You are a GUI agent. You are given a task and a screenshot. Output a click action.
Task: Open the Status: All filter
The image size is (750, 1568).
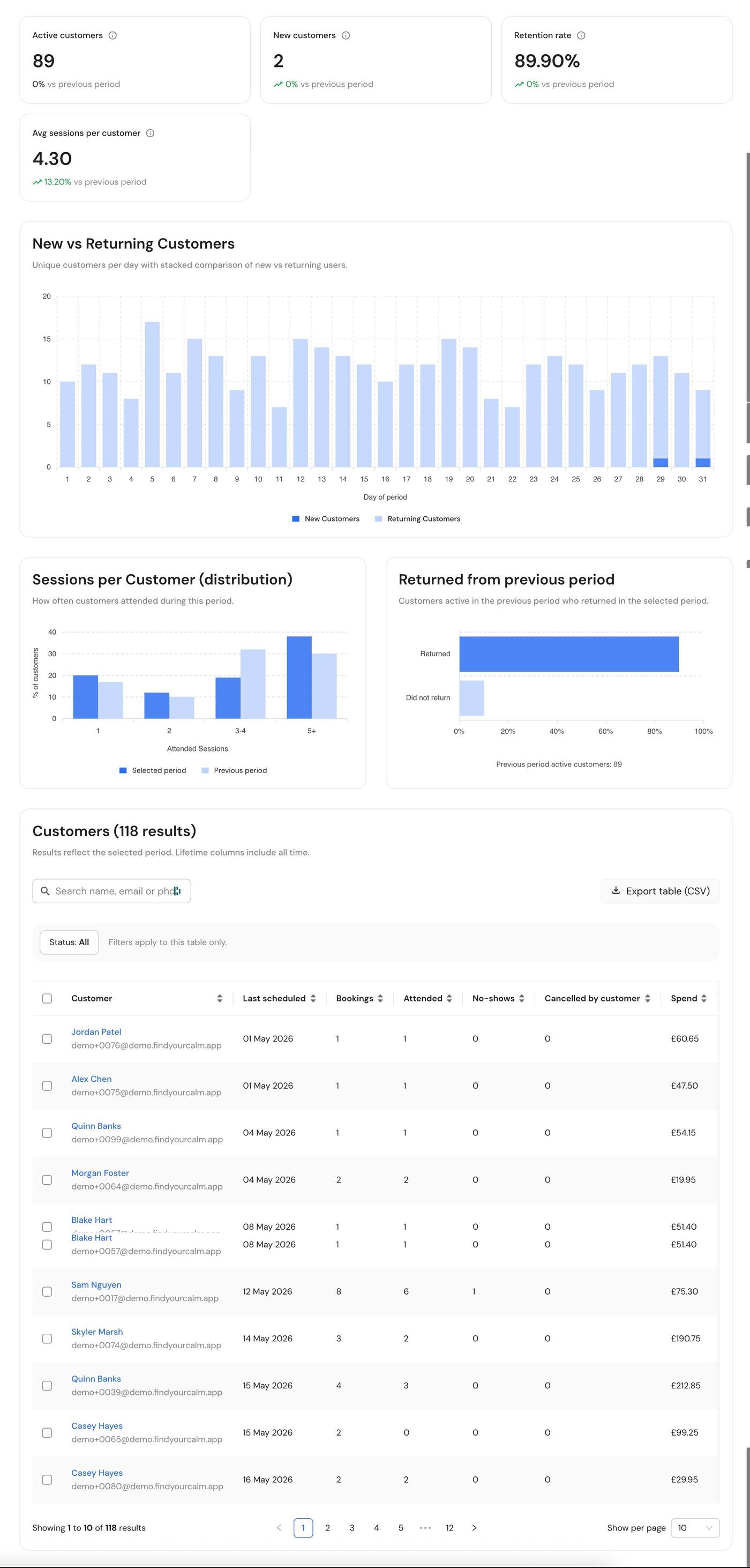(x=69, y=942)
